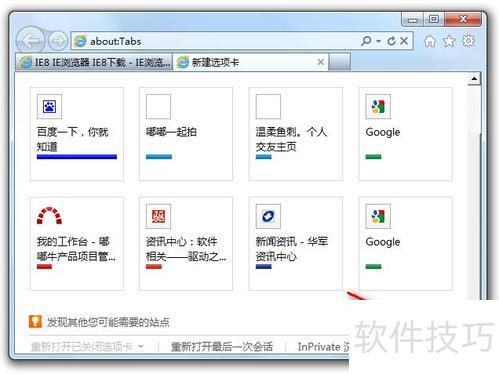
Task: Open the bottom row Google link
Action: [383, 242]
